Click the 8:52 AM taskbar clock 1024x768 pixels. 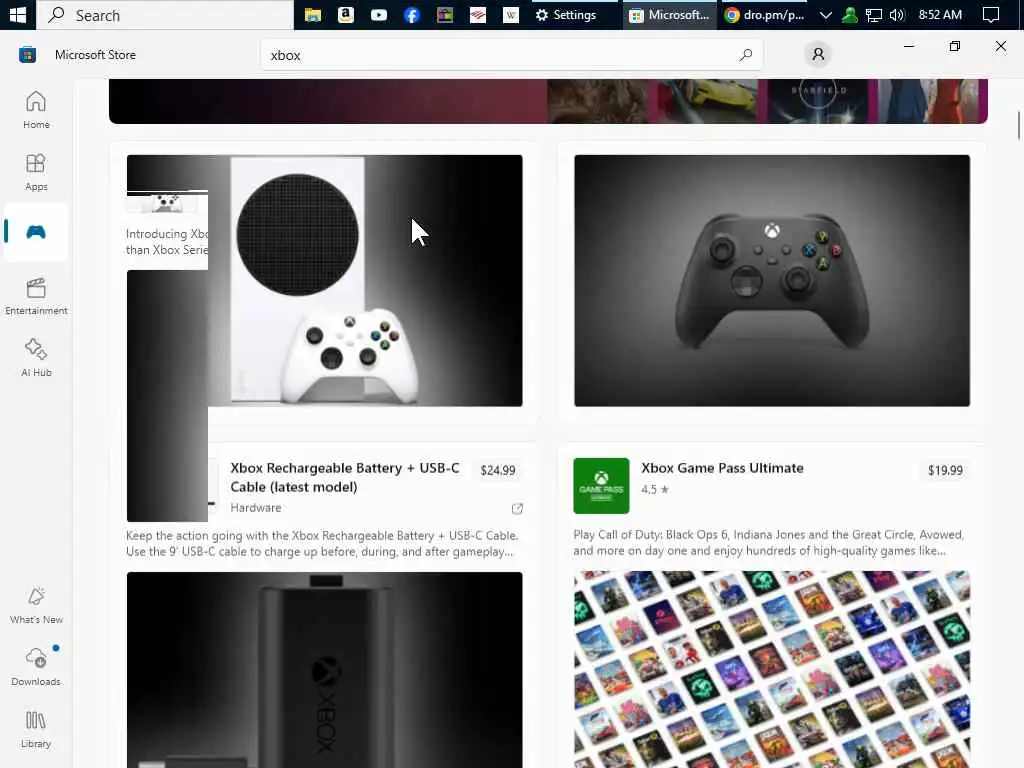point(940,14)
